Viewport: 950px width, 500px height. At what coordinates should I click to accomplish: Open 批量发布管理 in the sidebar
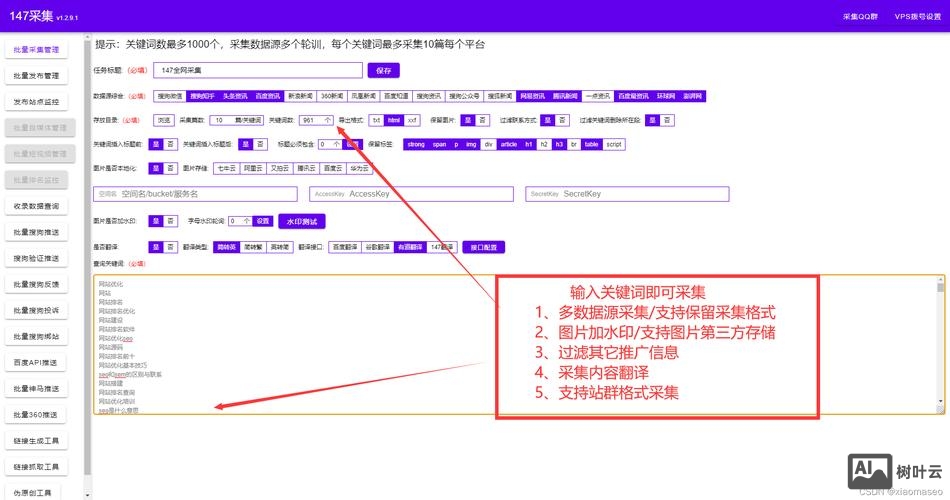coord(36,76)
